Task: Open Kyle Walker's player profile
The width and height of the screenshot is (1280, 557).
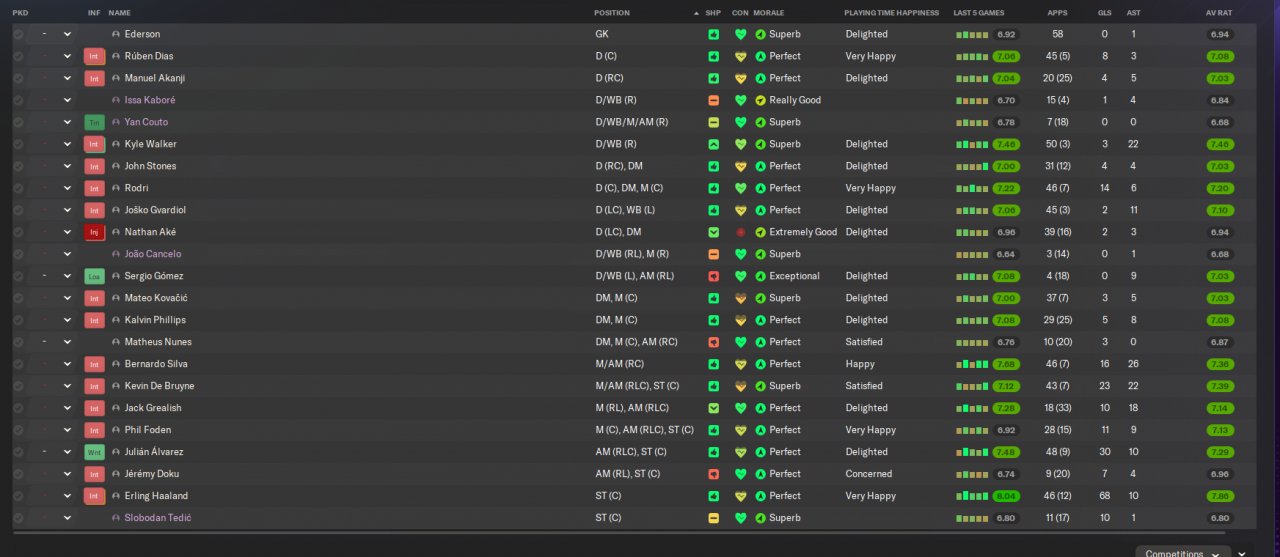Action: 150,144
